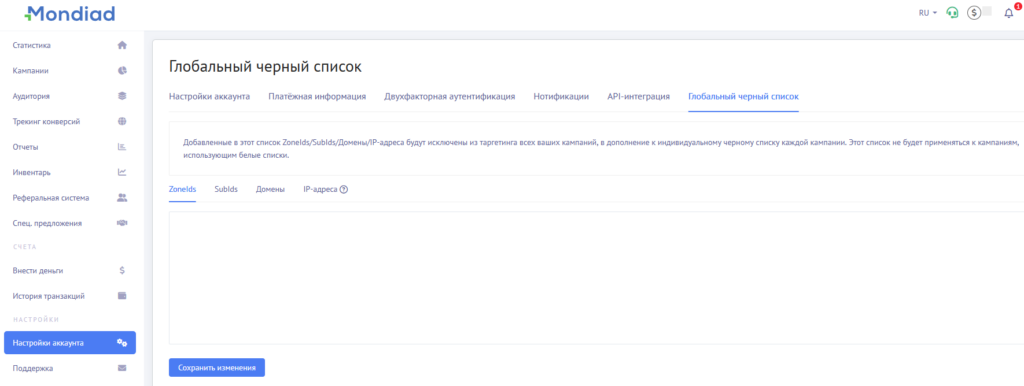The height and width of the screenshot is (386, 1024).
Task: Click the handshake icon beside Спец. предложения
Action: 121,223
